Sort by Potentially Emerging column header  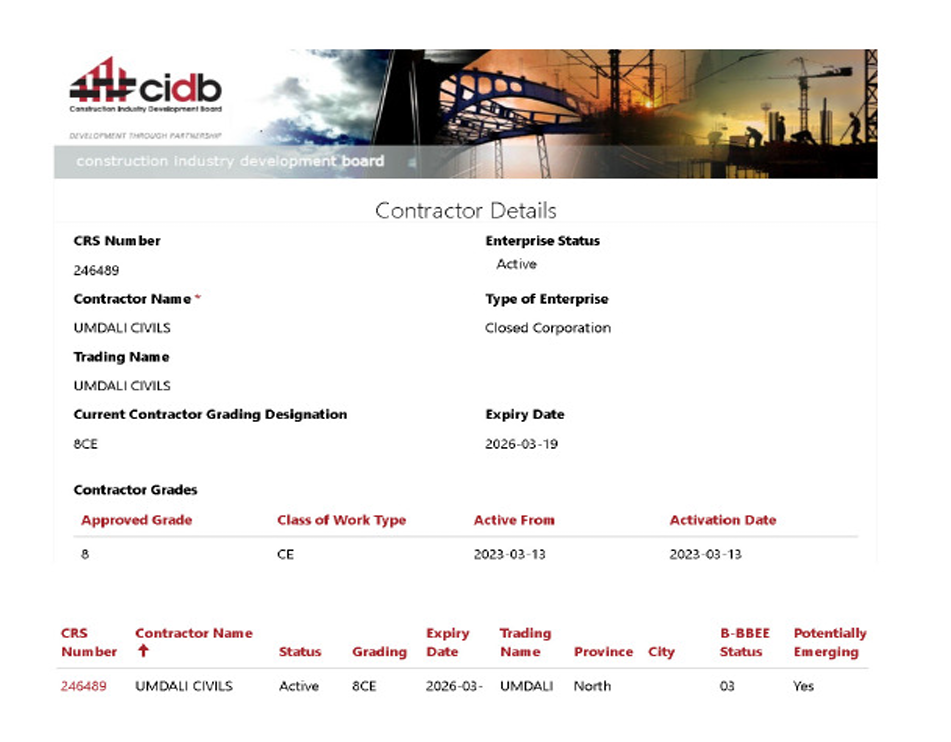coord(829,642)
